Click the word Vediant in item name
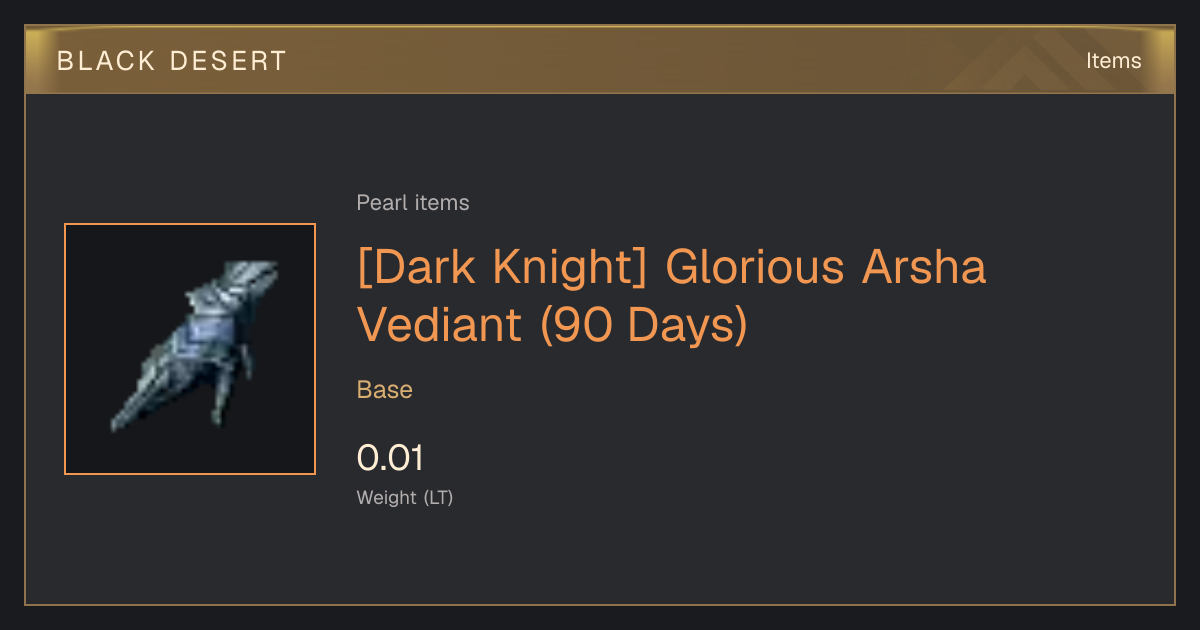Screen dimensions: 1200x630 point(441,325)
